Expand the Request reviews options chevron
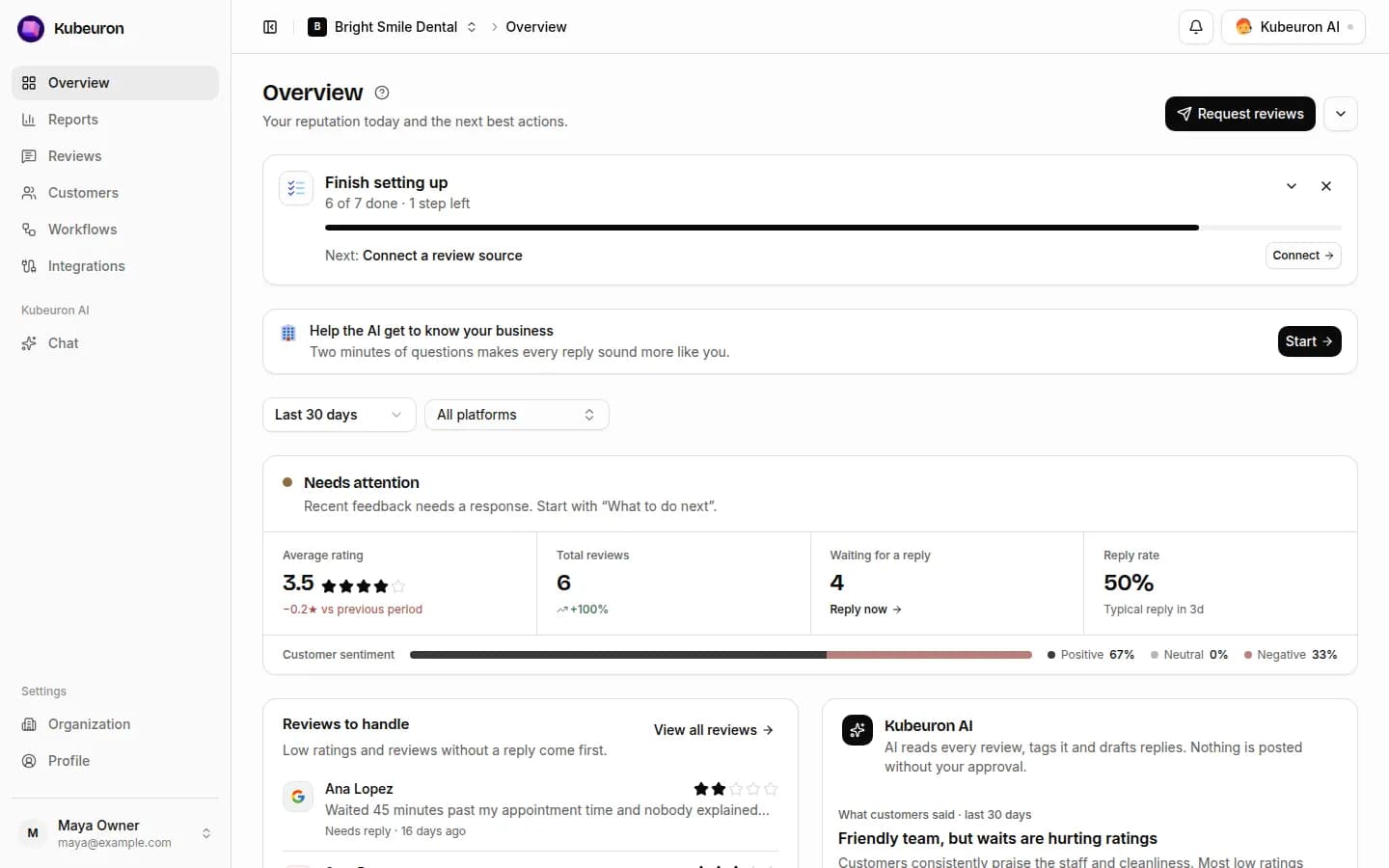The width and height of the screenshot is (1389, 868). click(x=1341, y=114)
